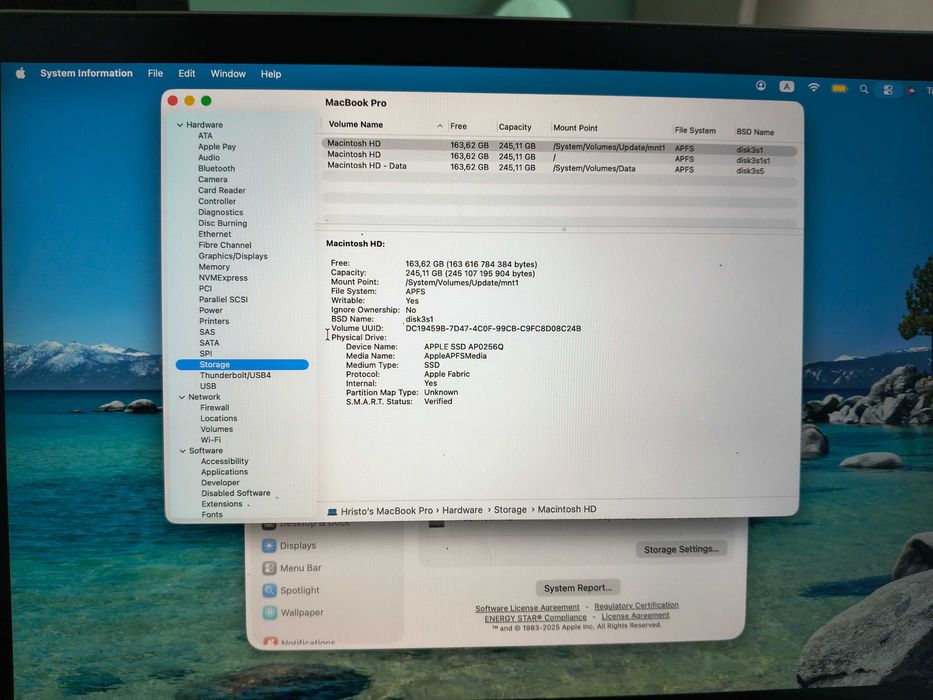Screen dimensions: 933x700
Task: Select NVMExpress in the sidebar
Action: coord(223,278)
